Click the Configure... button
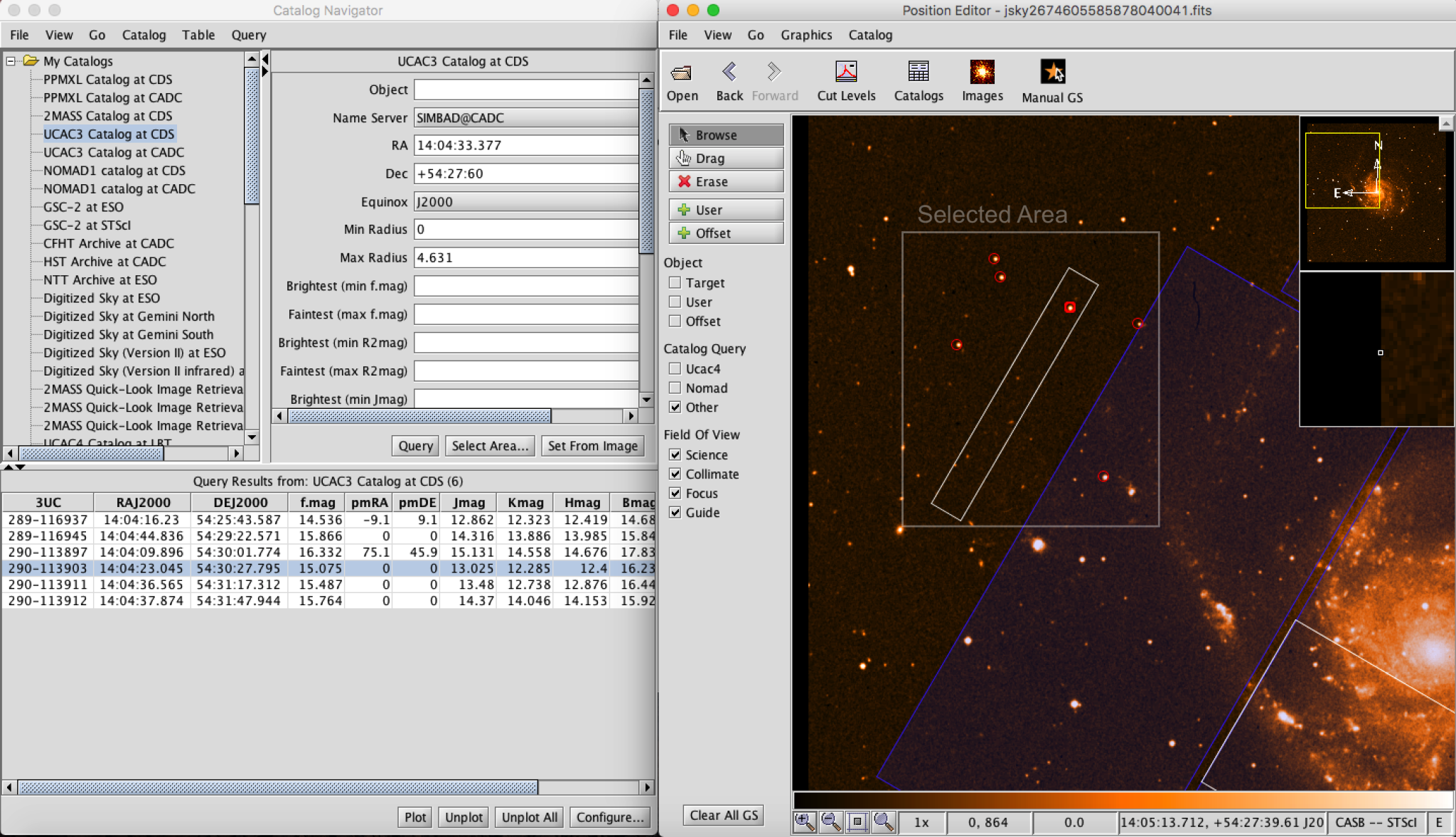Viewport: 1456px width, 837px height. (x=609, y=817)
